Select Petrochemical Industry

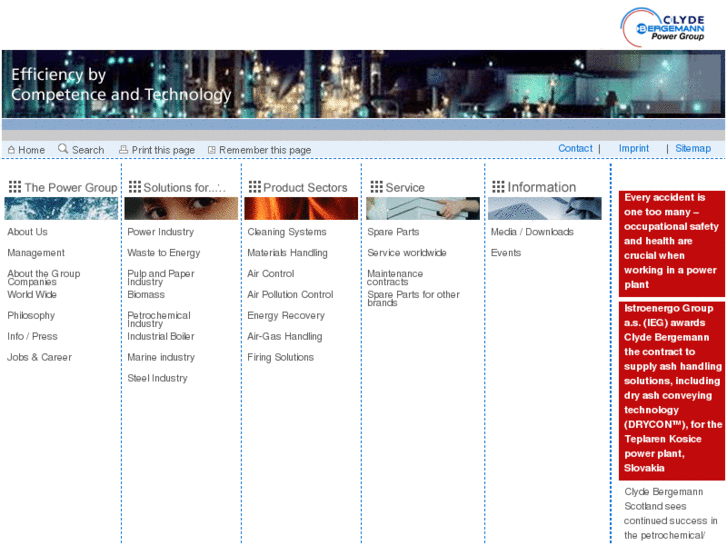[159, 319]
